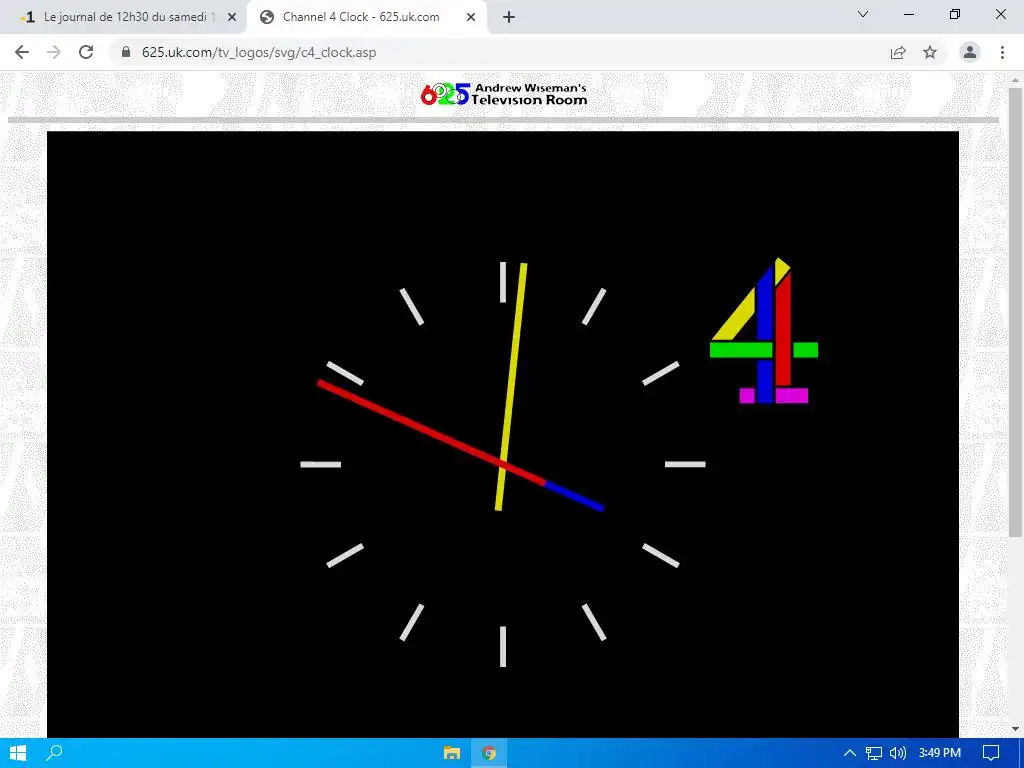Minimize the Chrome window
The image size is (1024, 768).
(908, 14)
